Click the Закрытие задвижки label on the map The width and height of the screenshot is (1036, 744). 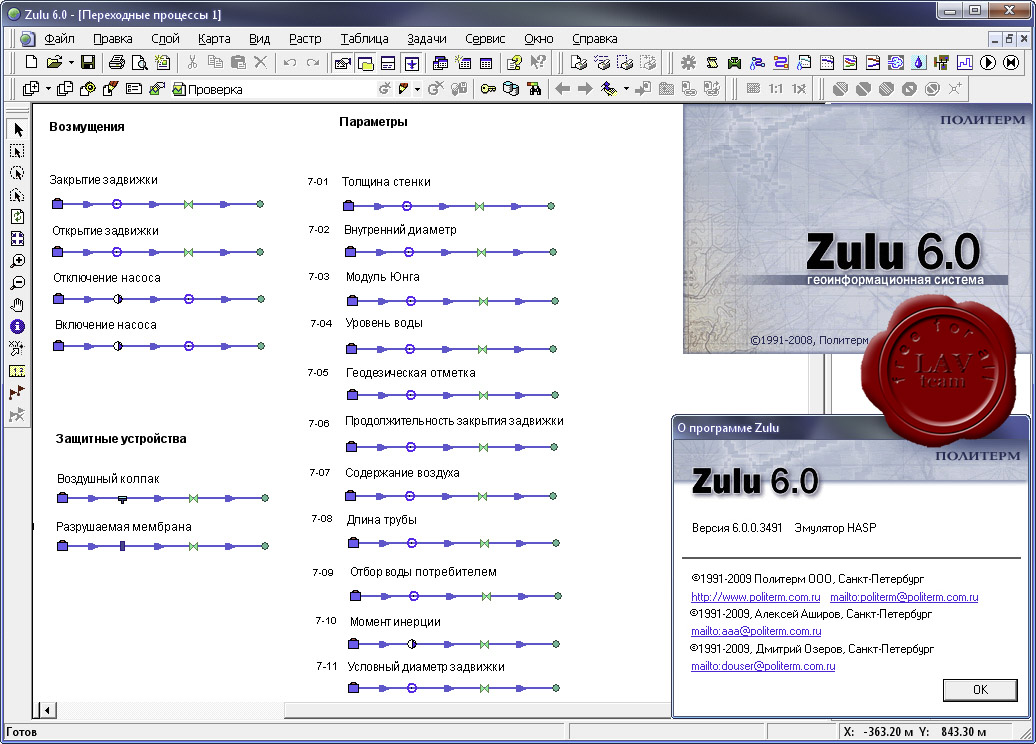pos(104,180)
